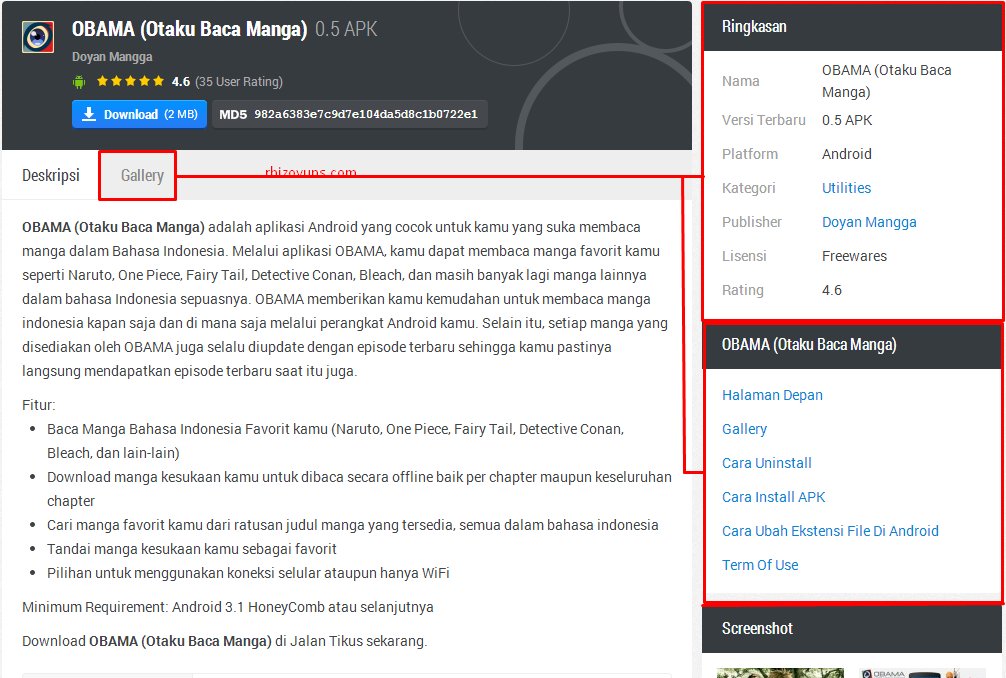This screenshot has width=1006, height=678.
Task: Click the first screenshot thumbnail
Action: point(780,673)
